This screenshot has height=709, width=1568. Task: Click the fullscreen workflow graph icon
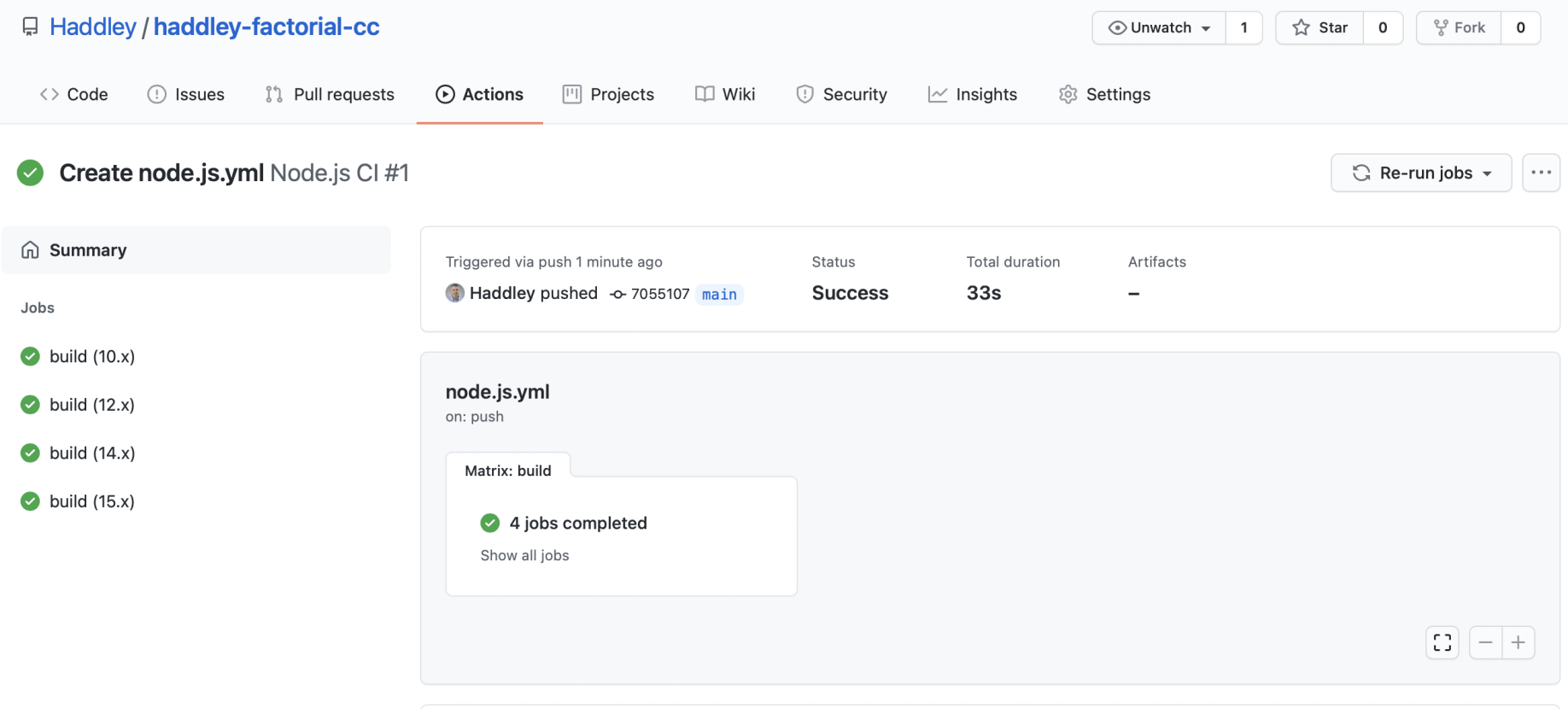point(1442,642)
